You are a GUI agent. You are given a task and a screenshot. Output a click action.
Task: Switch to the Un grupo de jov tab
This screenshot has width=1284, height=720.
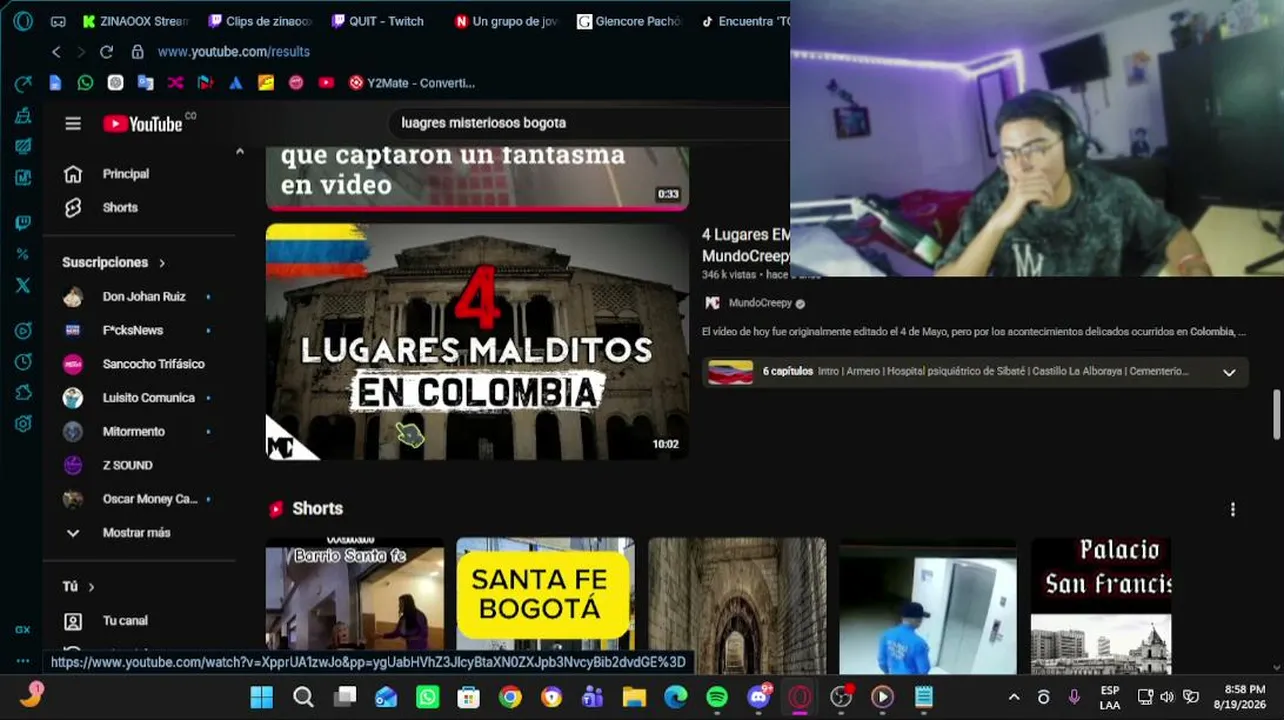click(506, 21)
